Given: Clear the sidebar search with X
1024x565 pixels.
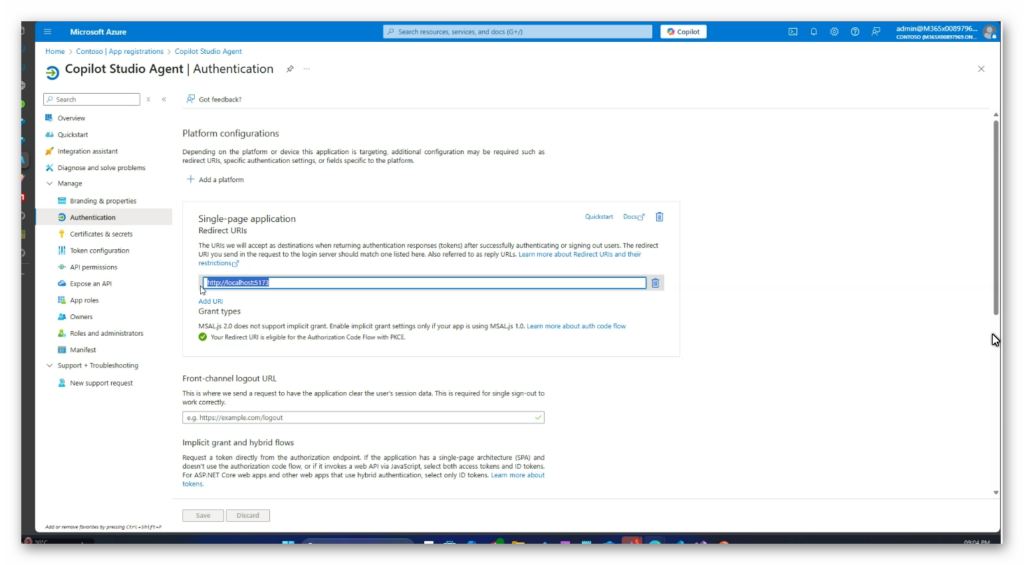Looking at the screenshot, I should pos(148,99).
